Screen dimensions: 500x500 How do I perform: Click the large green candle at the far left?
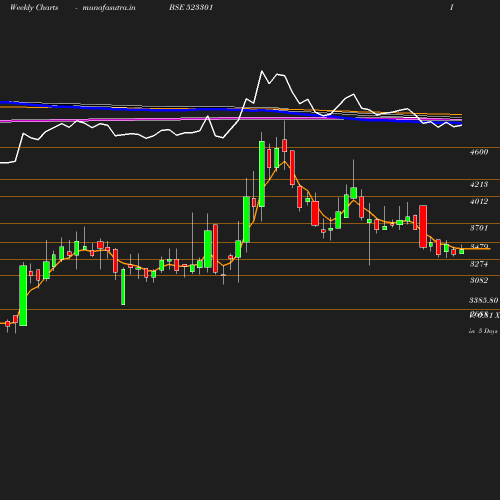point(23,296)
